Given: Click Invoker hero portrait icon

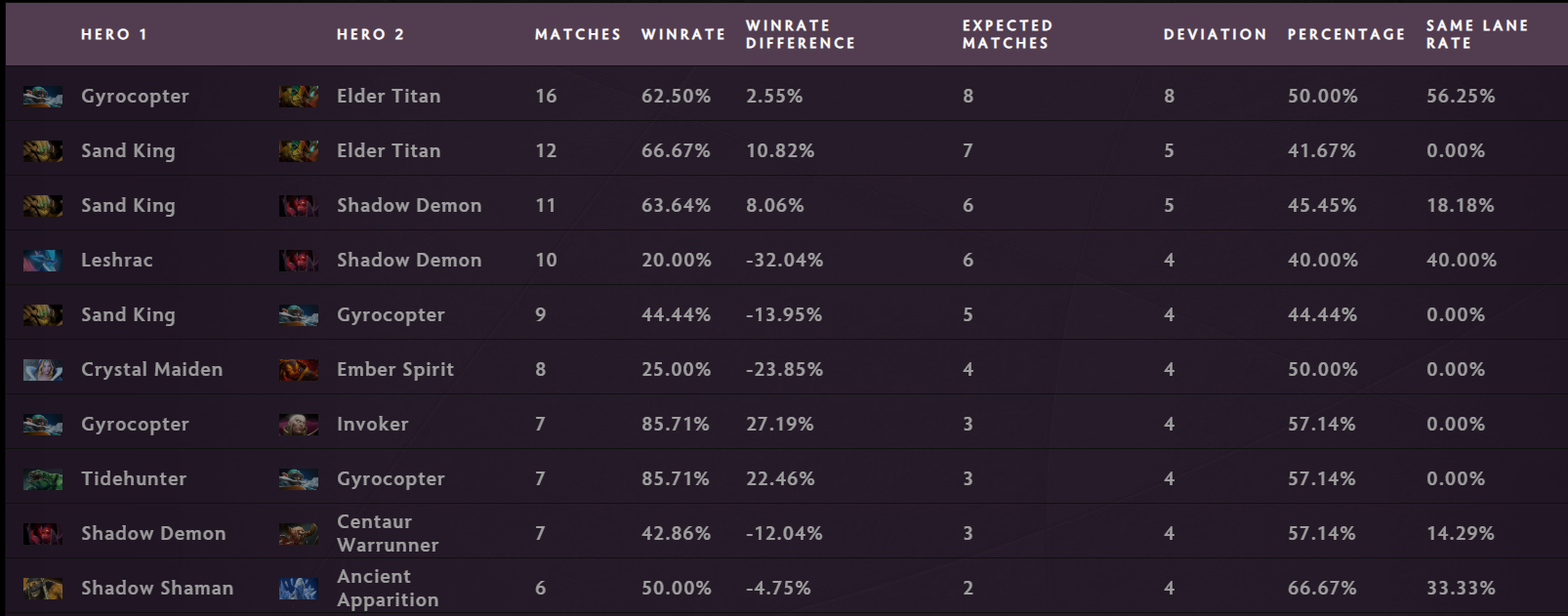Looking at the screenshot, I should 299,424.
